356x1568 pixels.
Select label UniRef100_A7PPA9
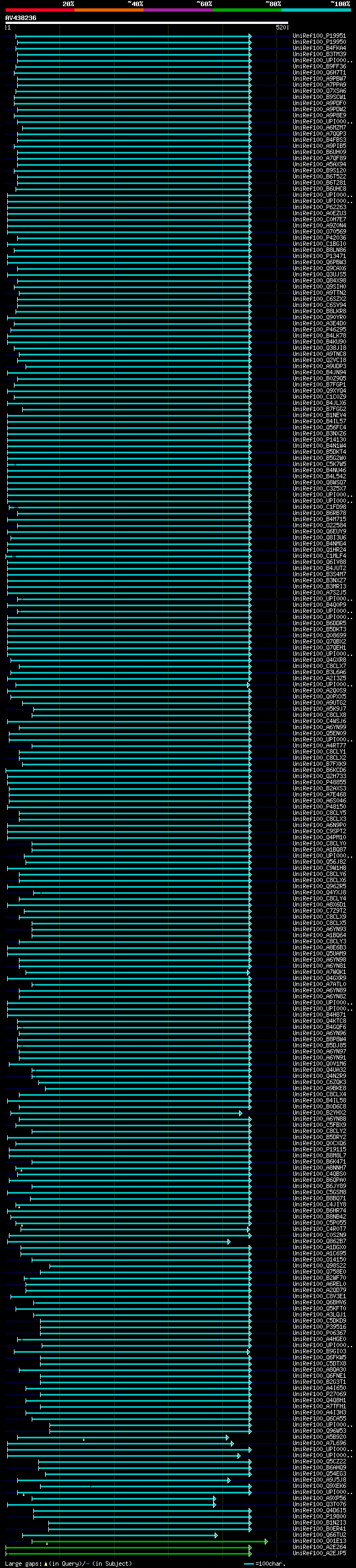click(319, 85)
